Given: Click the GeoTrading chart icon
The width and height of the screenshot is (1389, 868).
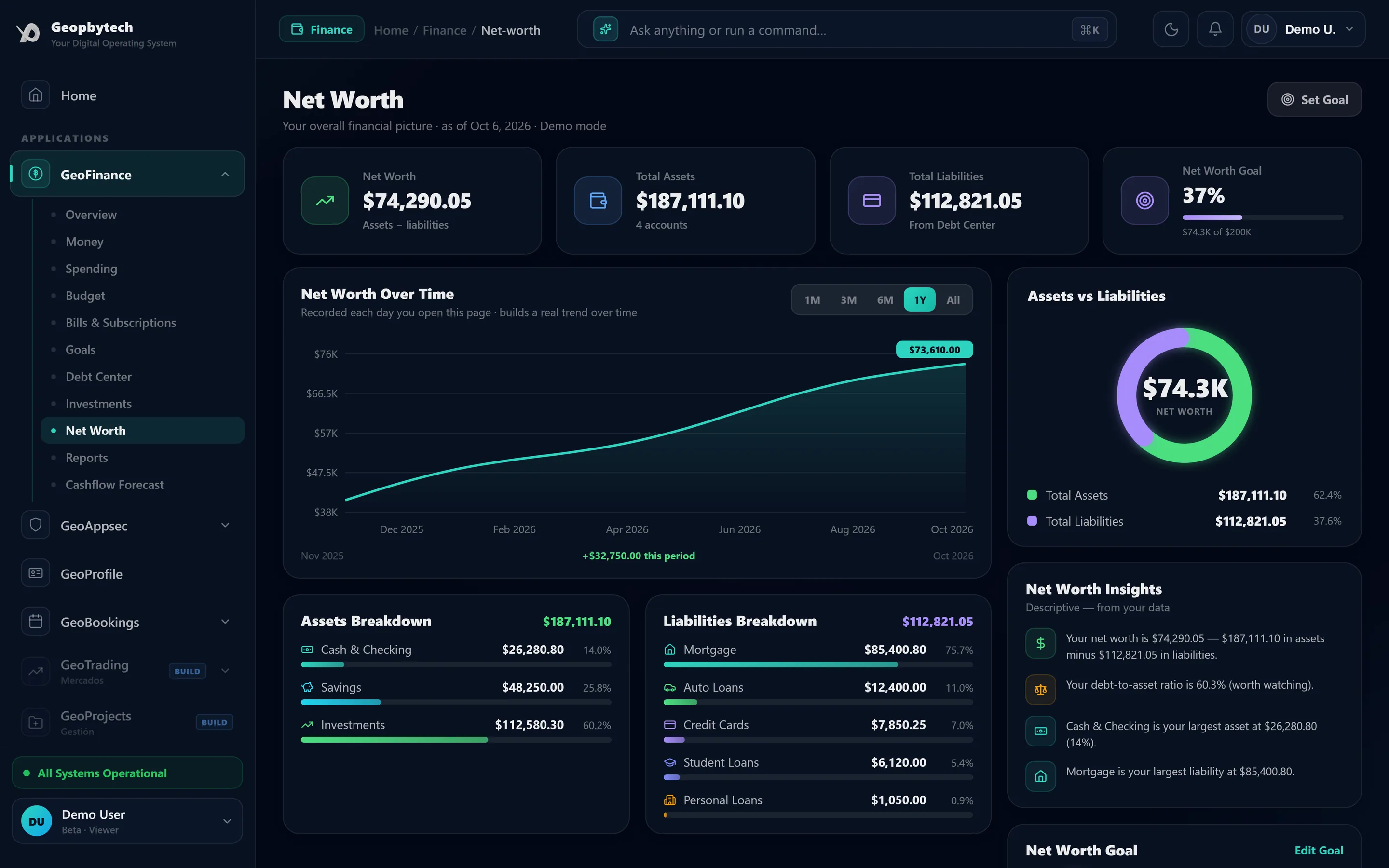Looking at the screenshot, I should 36,670.
